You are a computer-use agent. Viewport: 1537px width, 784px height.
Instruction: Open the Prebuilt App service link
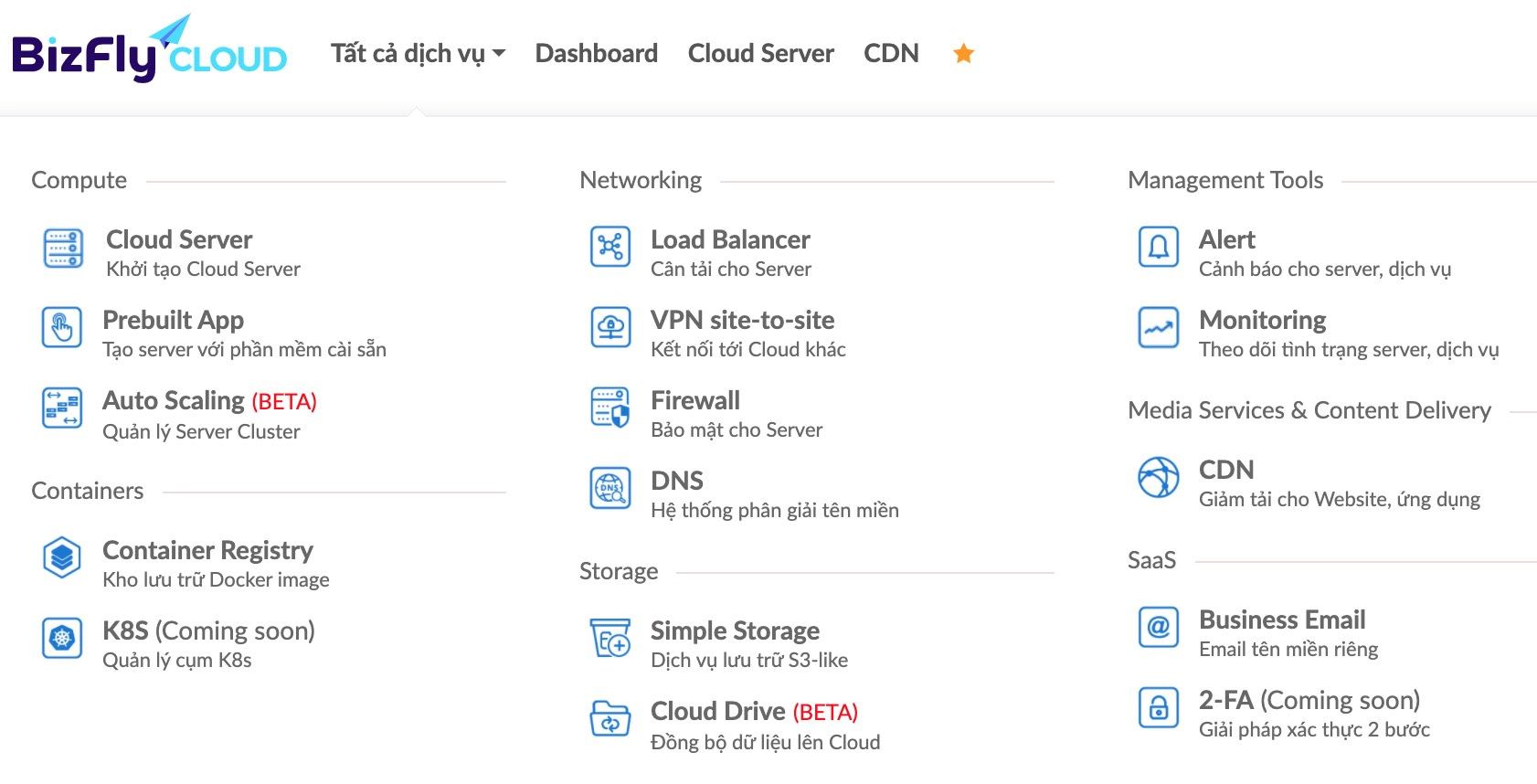[173, 320]
